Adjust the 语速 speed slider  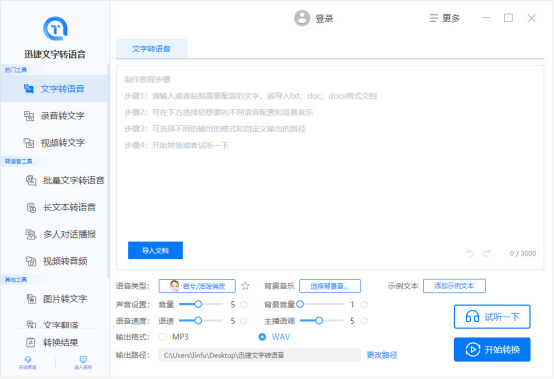(201, 321)
